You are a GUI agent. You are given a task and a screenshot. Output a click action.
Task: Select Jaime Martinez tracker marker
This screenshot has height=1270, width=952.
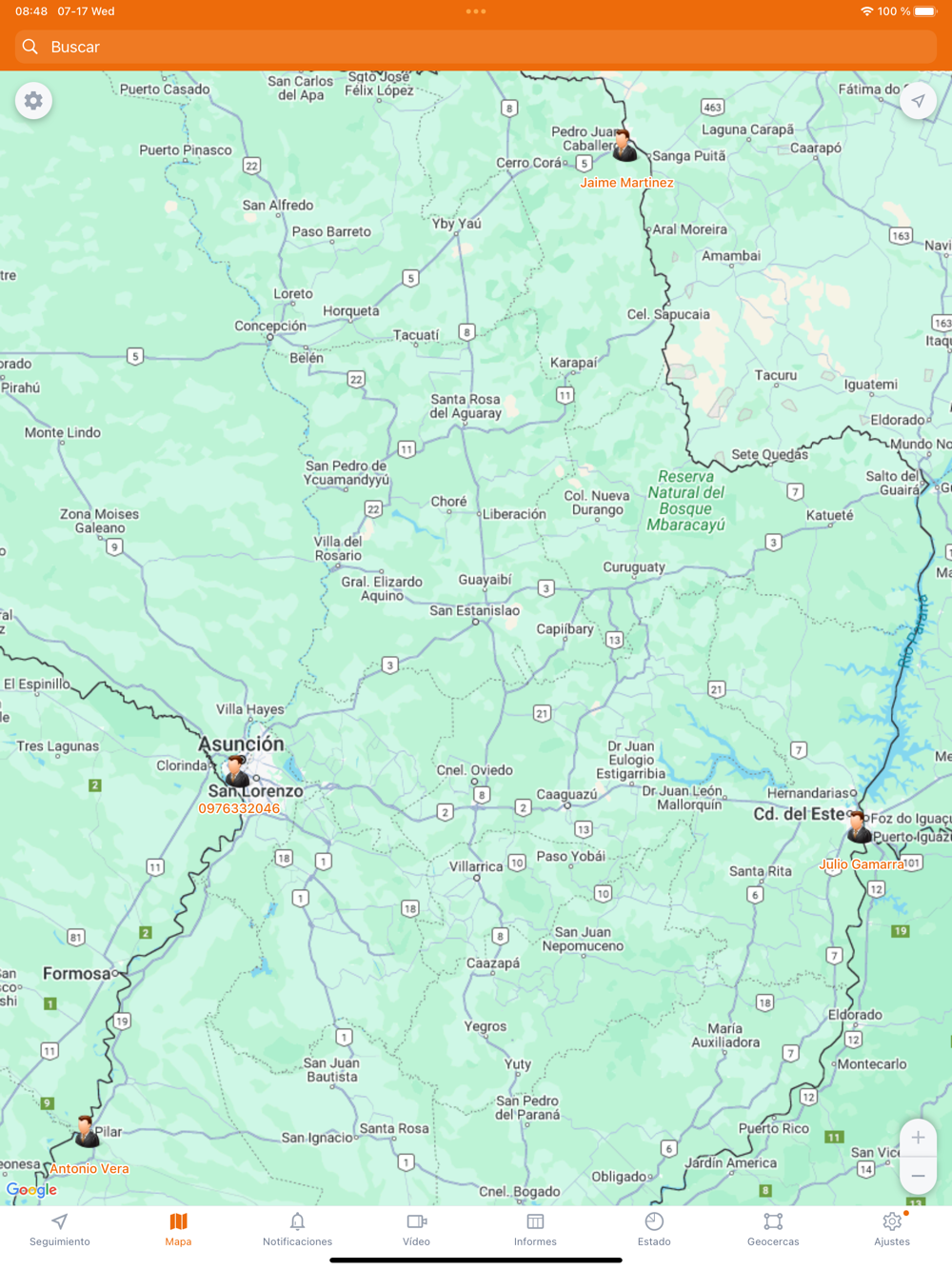pos(624,145)
